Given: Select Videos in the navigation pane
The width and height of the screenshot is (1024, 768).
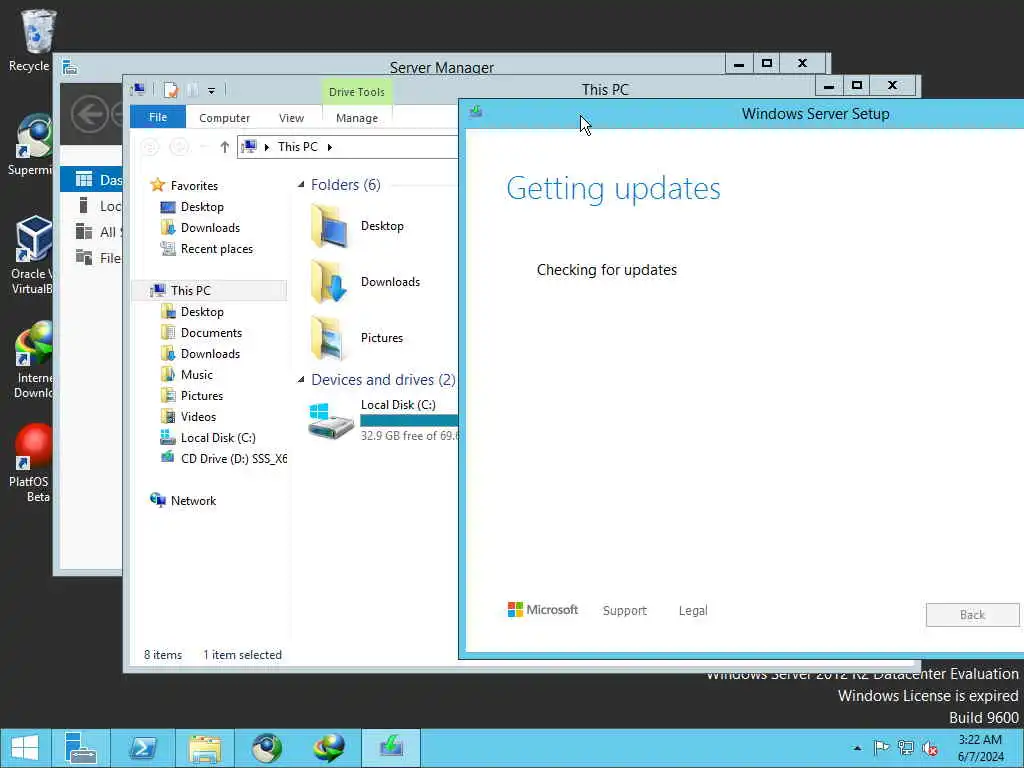Looking at the screenshot, I should click(198, 417).
